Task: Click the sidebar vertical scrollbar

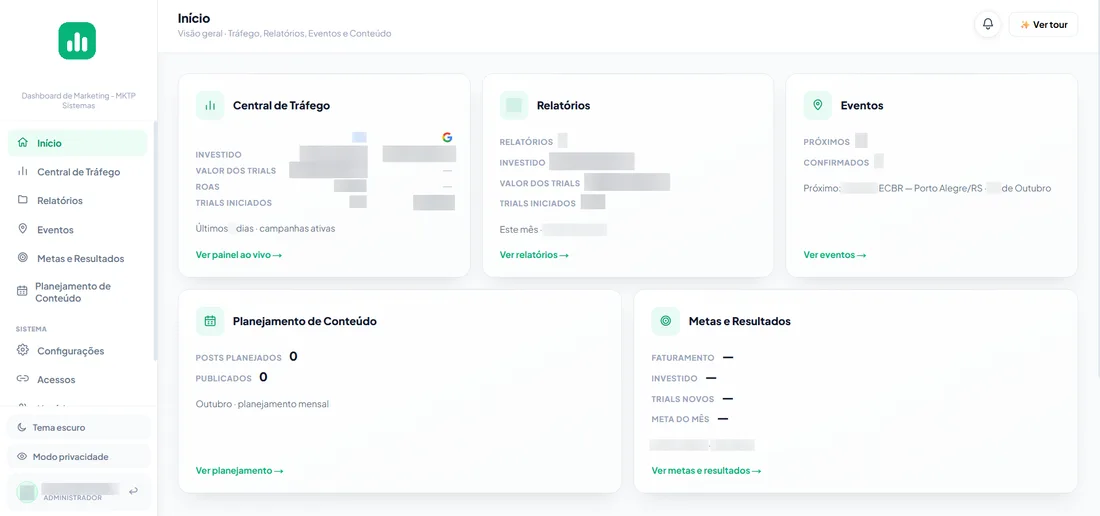Action: (155, 242)
